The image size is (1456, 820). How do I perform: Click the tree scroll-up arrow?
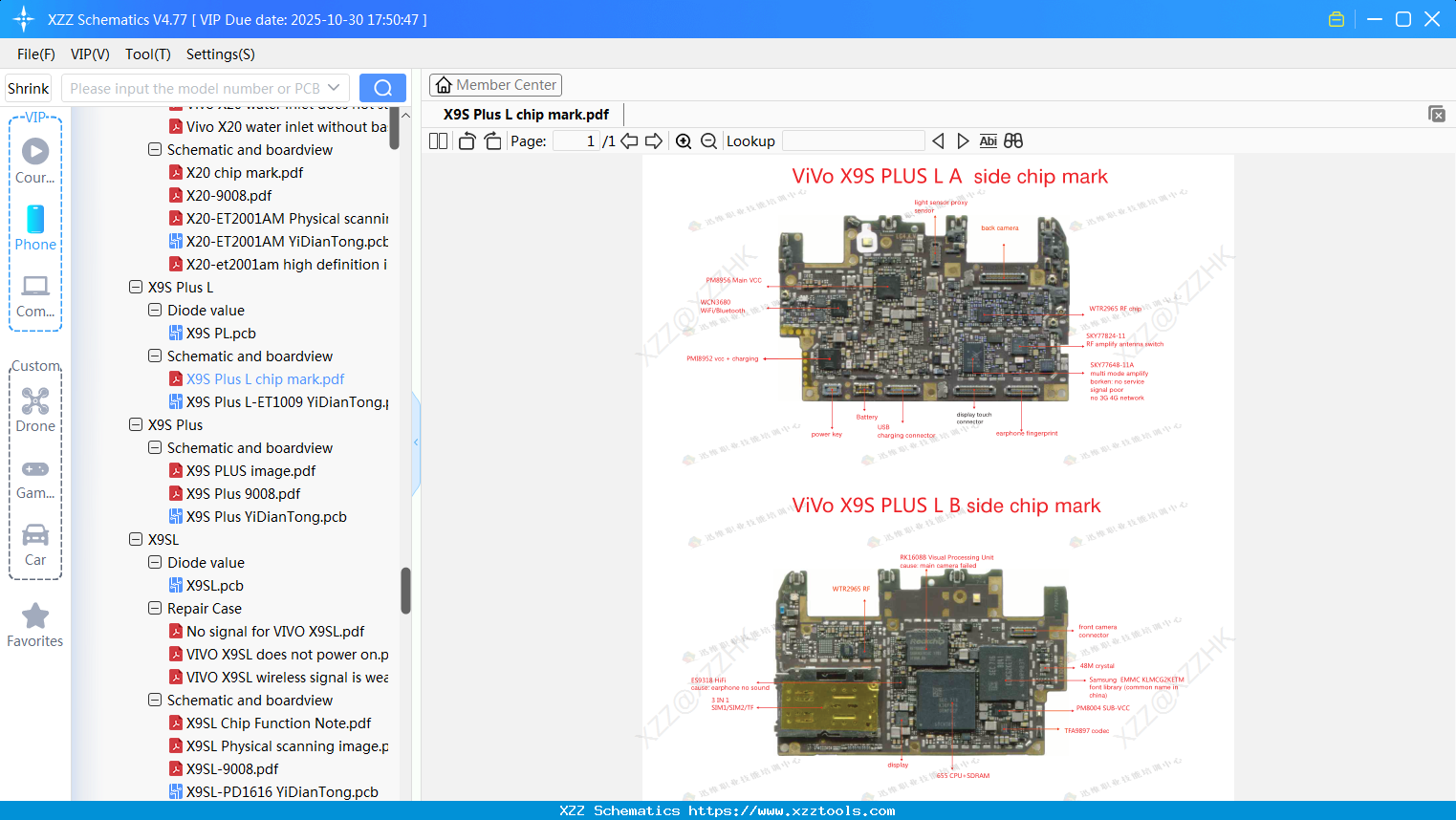(405, 115)
